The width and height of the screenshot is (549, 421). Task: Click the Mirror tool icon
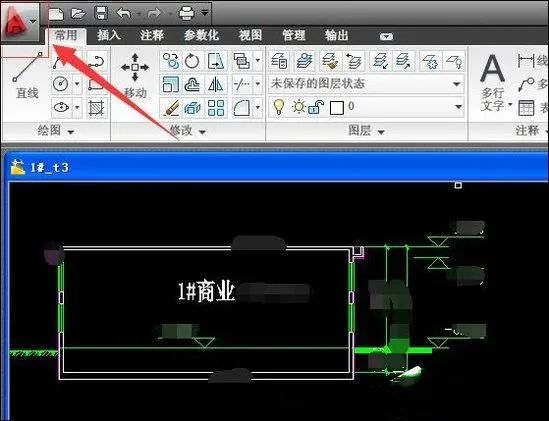[x=215, y=84]
